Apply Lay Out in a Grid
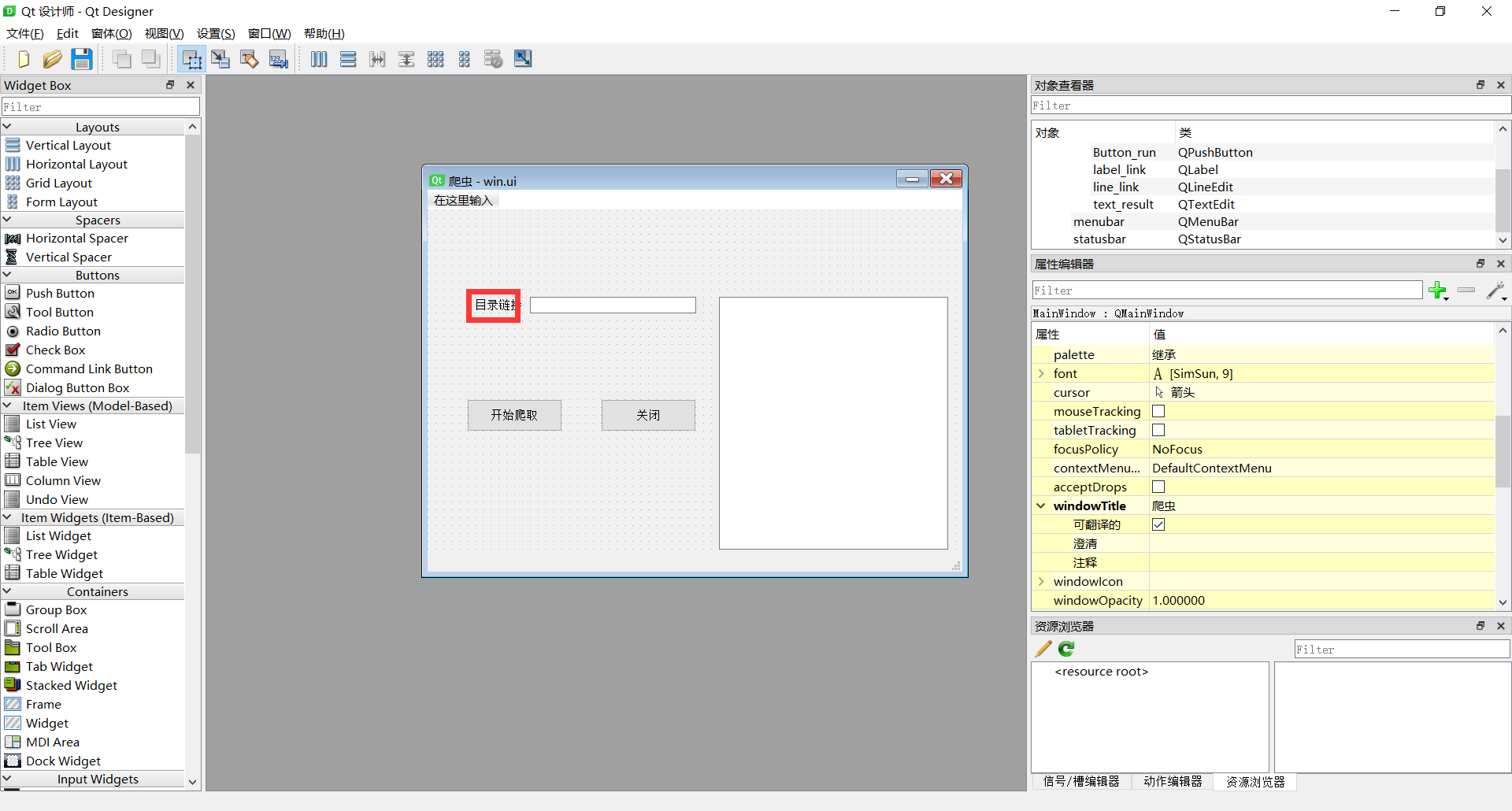The width and height of the screenshot is (1512, 811). (435, 59)
